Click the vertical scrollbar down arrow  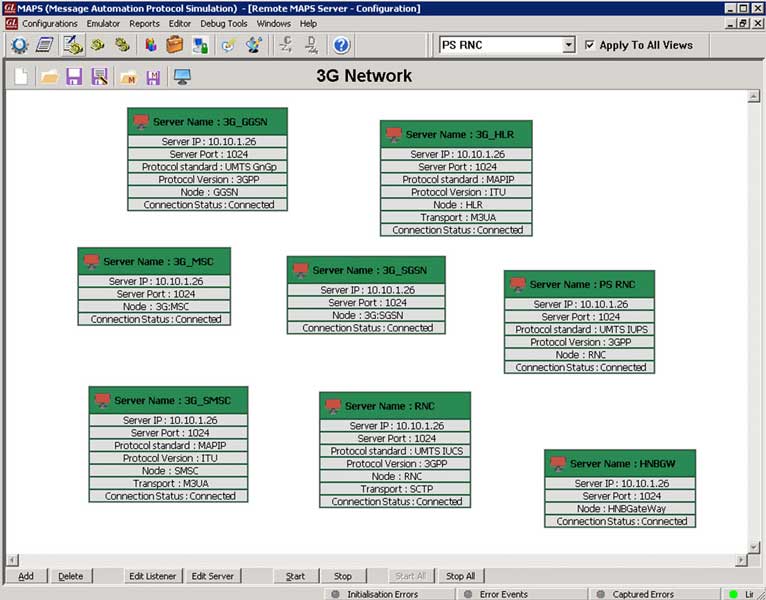(x=753, y=547)
